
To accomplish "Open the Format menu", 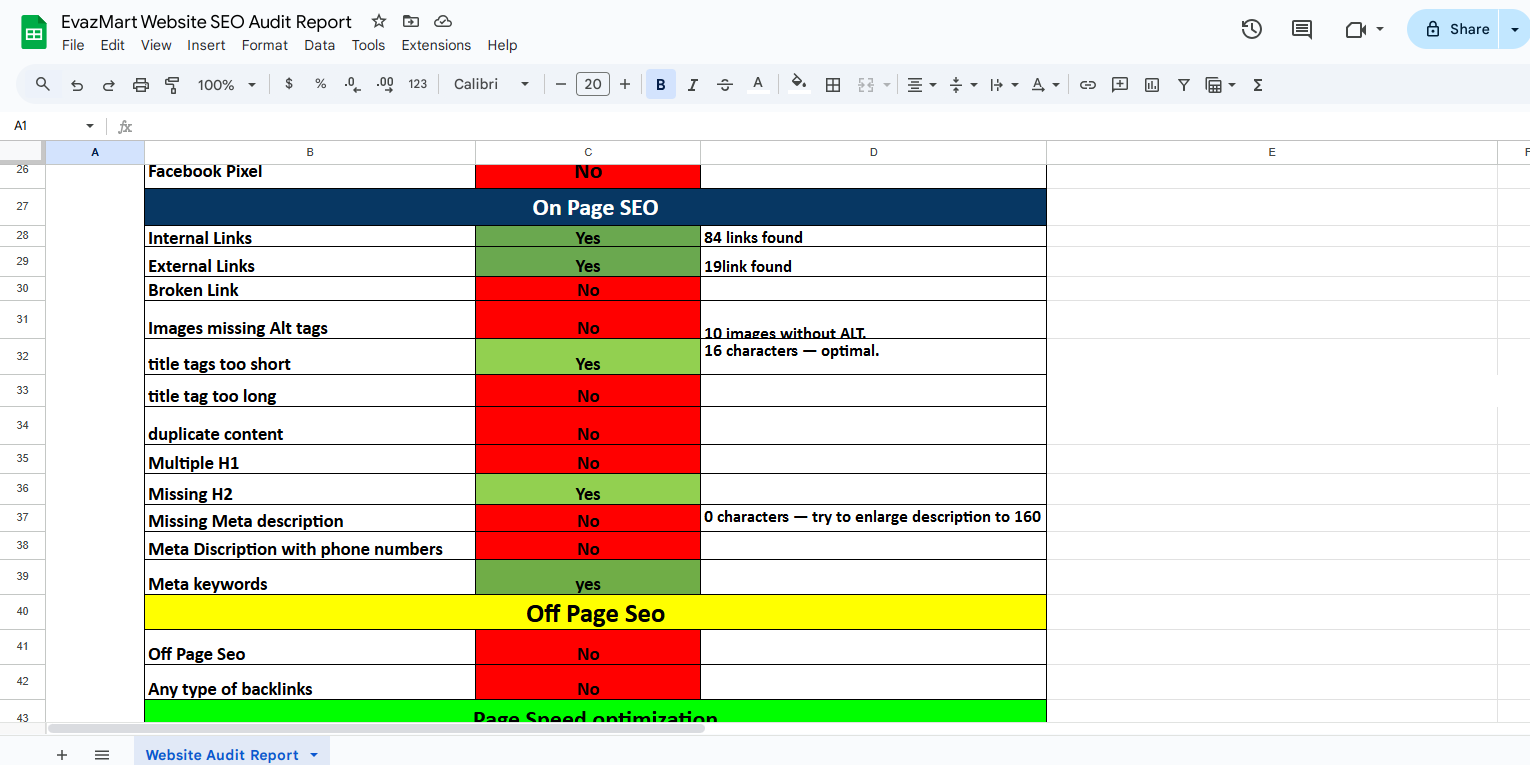I will tap(264, 45).
